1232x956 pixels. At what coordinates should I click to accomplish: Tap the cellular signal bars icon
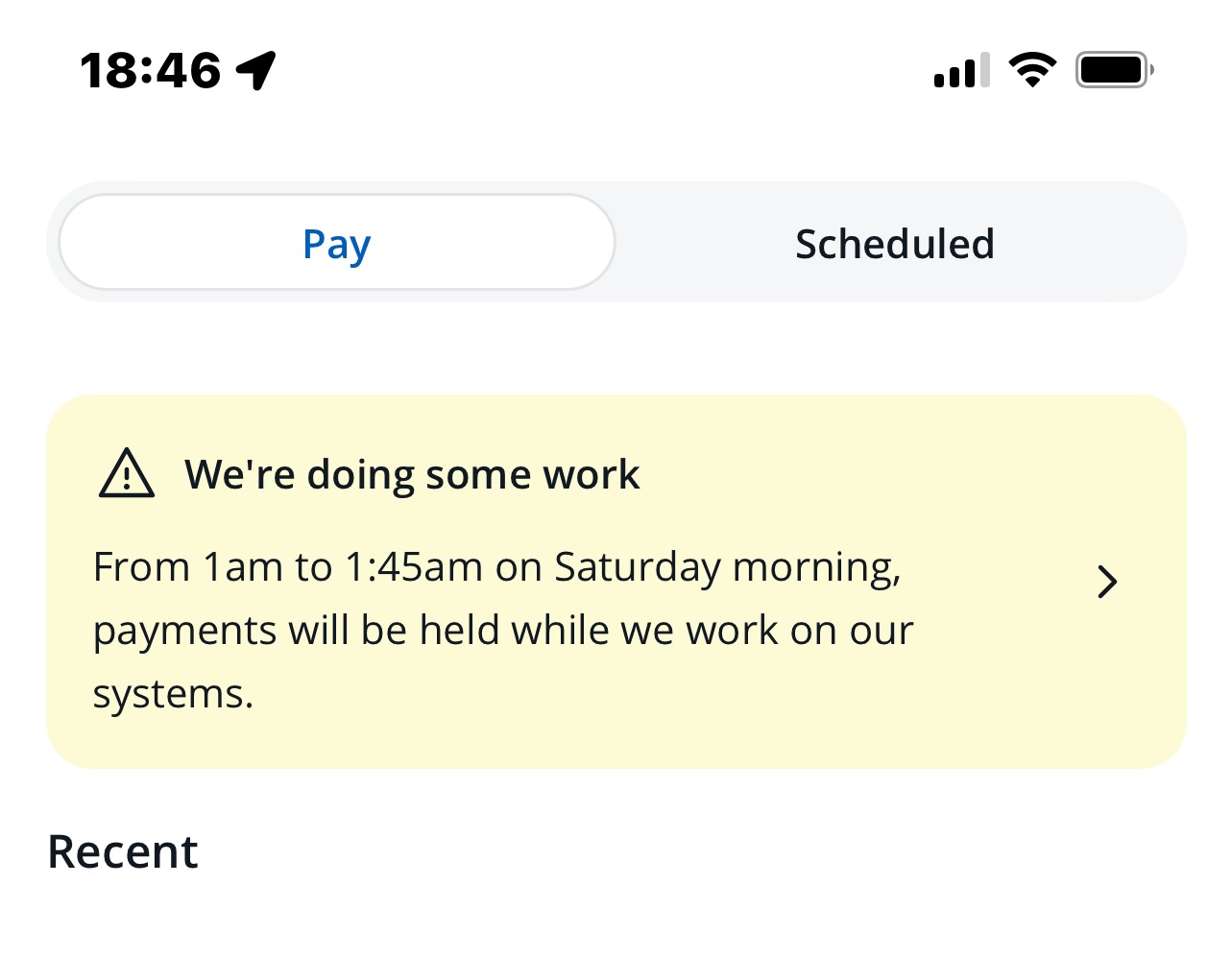[x=961, y=71]
